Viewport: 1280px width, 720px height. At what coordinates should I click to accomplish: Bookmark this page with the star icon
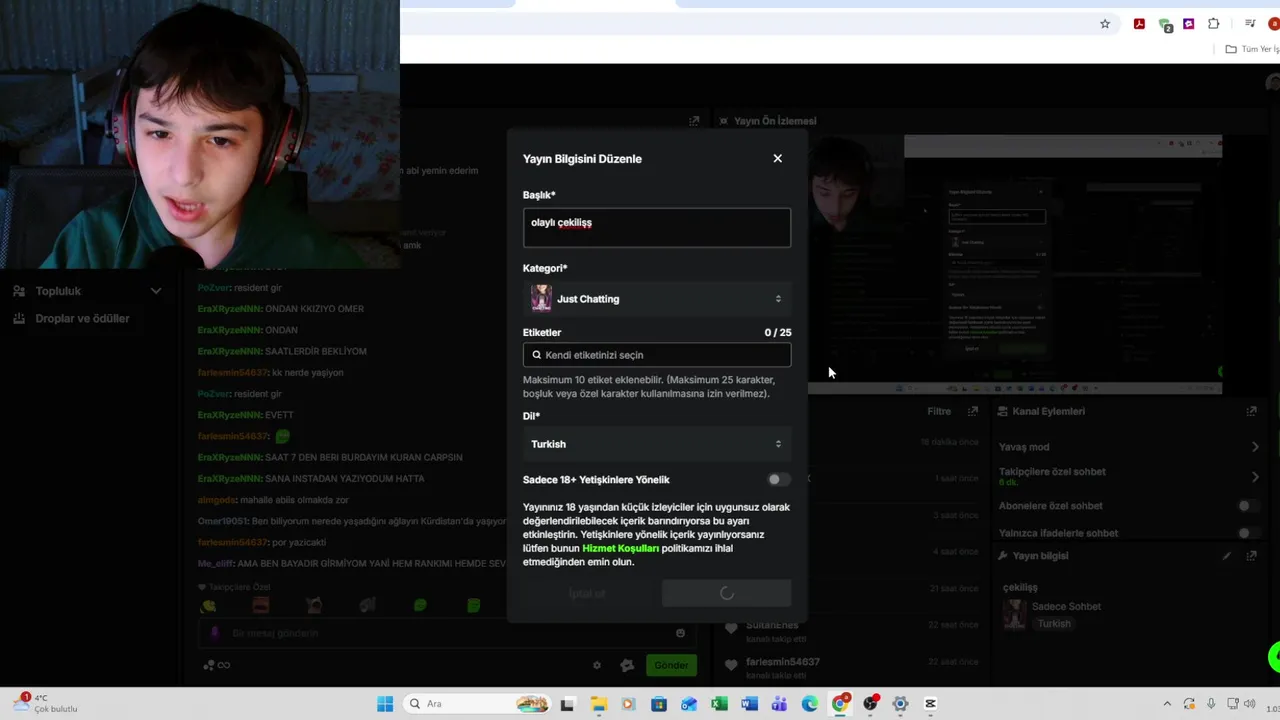pos(1105,24)
